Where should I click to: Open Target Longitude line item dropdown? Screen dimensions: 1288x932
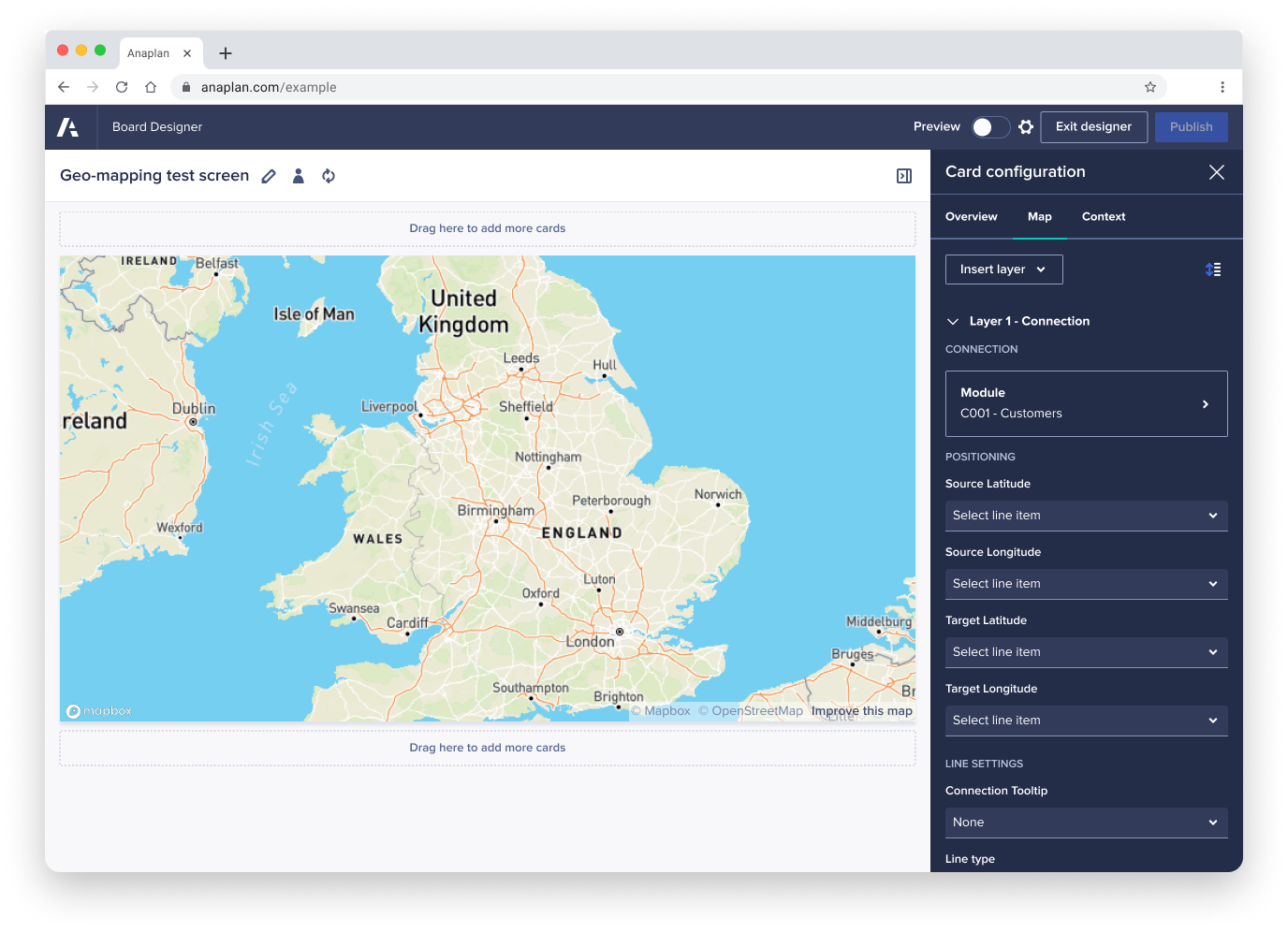click(x=1087, y=721)
